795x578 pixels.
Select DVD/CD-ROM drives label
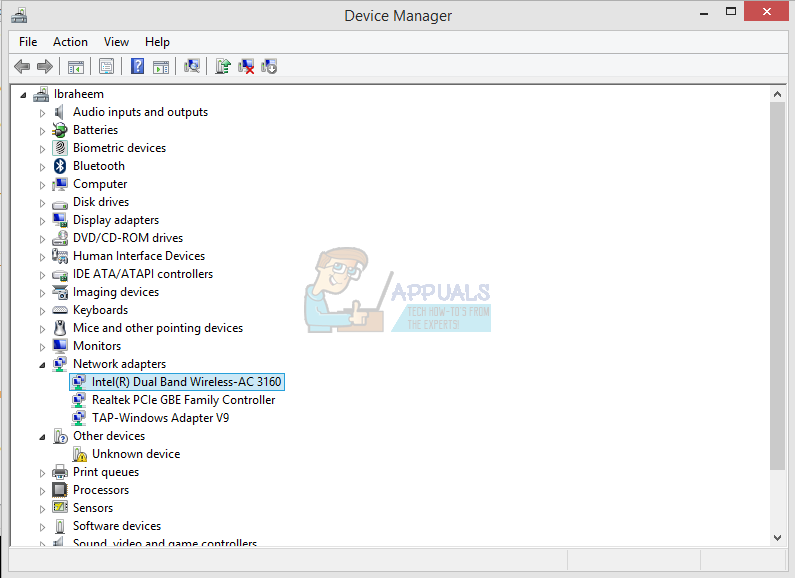point(128,238)
